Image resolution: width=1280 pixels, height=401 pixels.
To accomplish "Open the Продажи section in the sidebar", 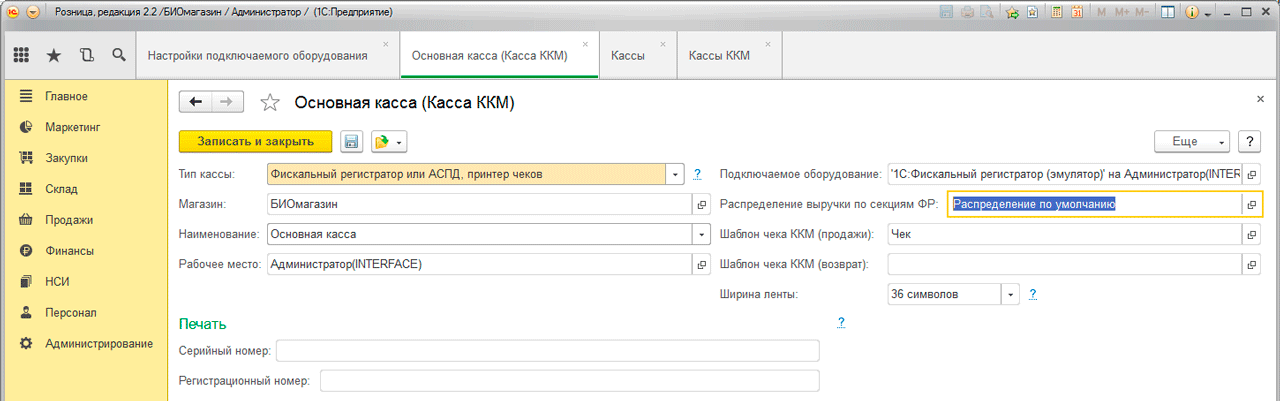I will [69, 220].
